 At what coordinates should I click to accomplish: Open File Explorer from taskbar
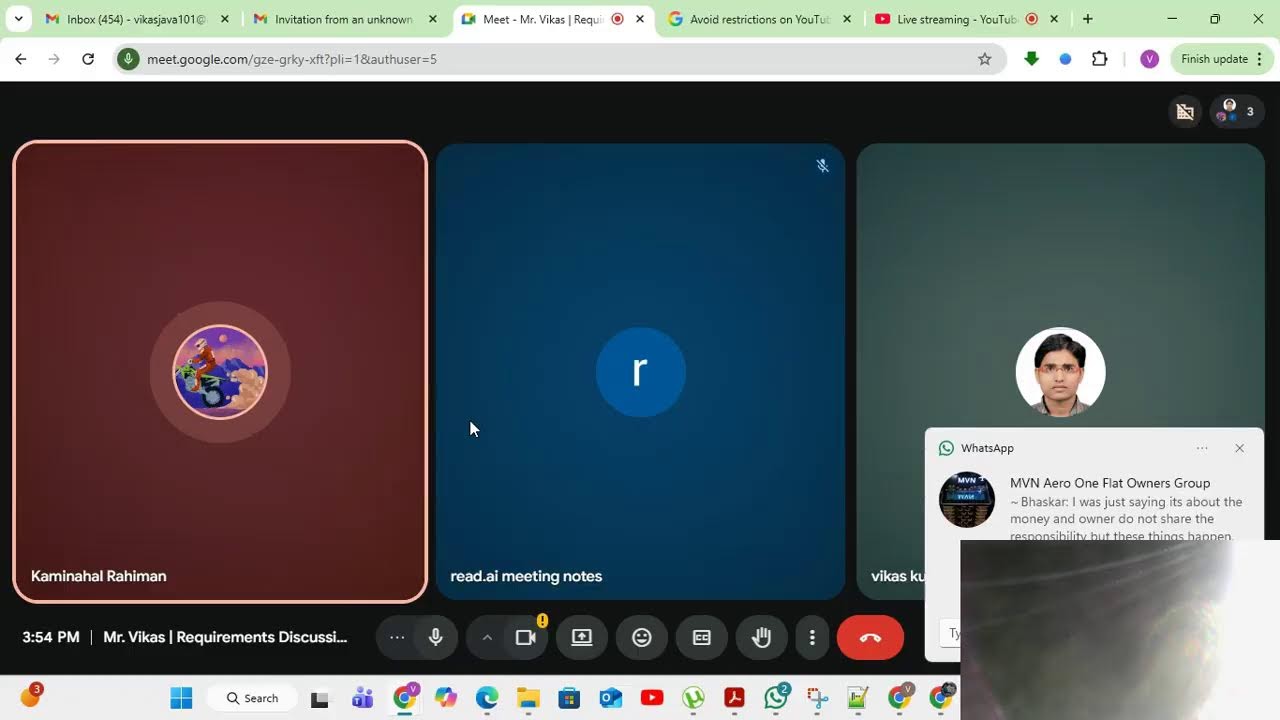pyautogui.click(x=528, y=698)
